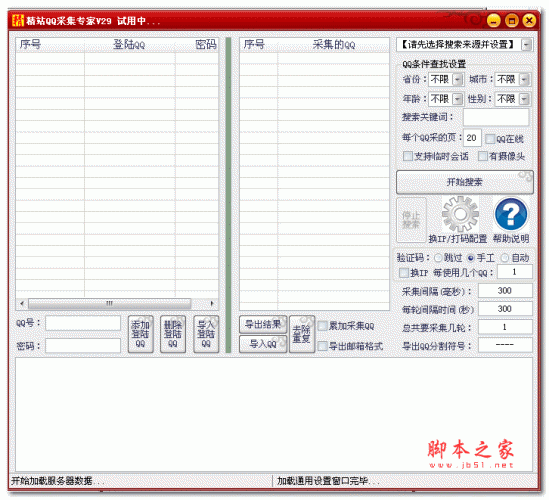549x500 pixels.
Task: Click the 导入QQ button
Action: click(x=263, y=344)
